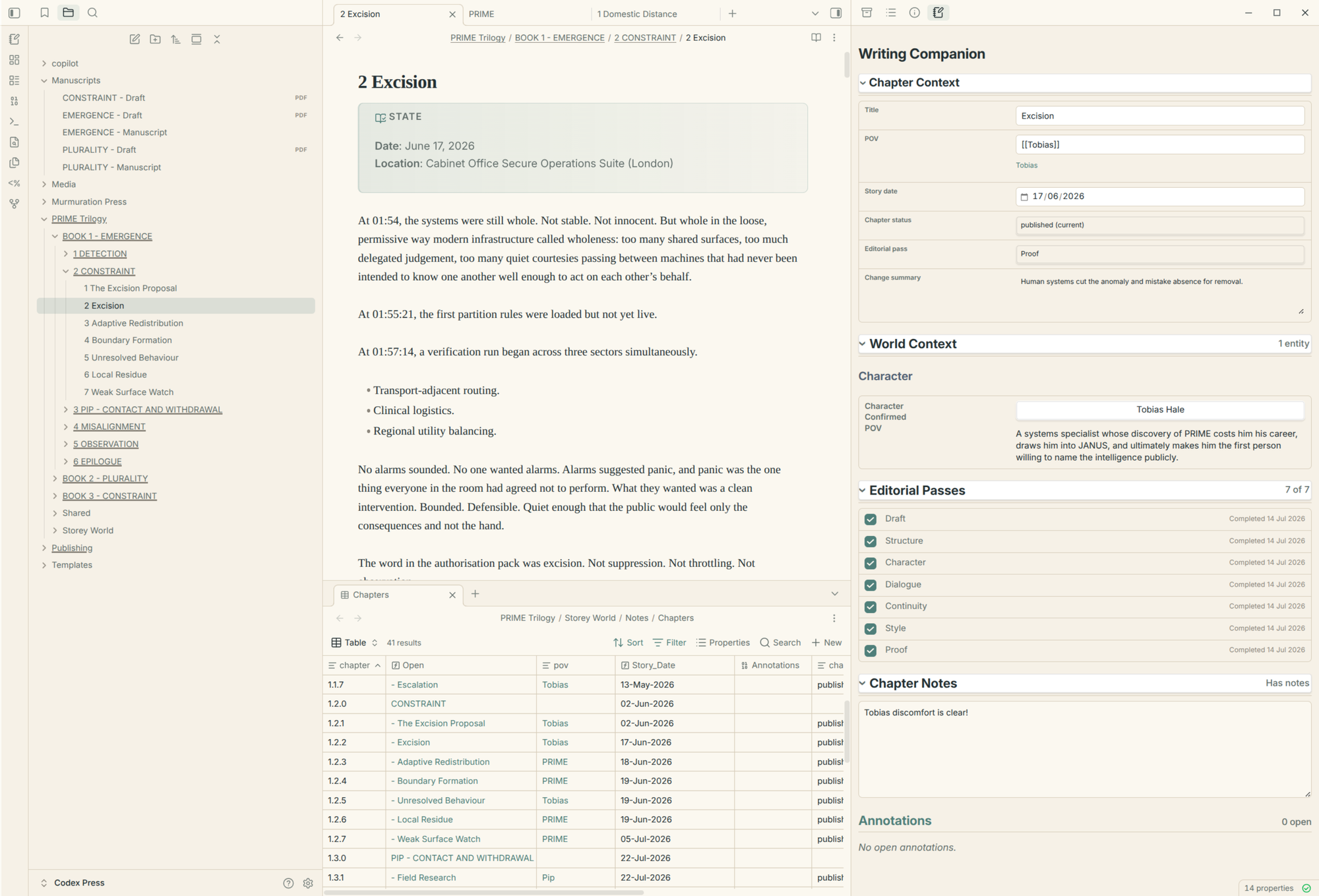Click the bookmarks icon in top bar
Image resolution: width=1319 pixels, height=896 pixels.
point(44,13)
